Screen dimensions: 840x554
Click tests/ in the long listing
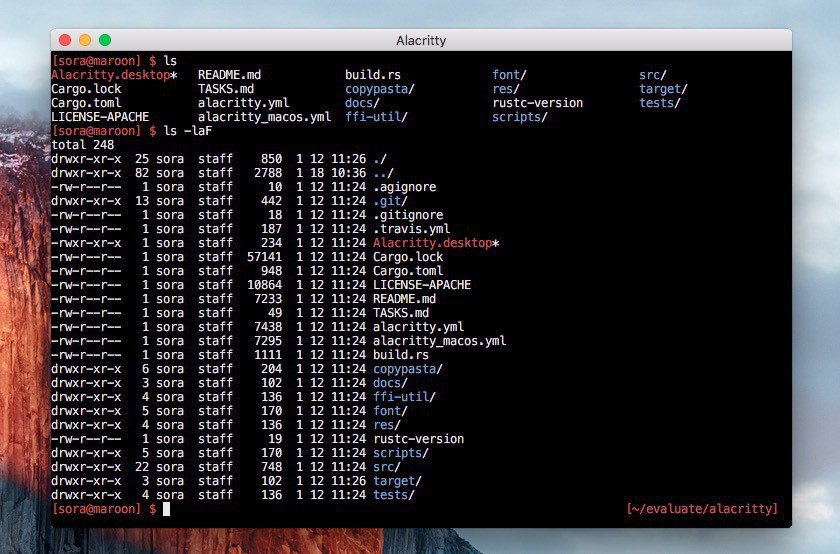coord(394,495)
